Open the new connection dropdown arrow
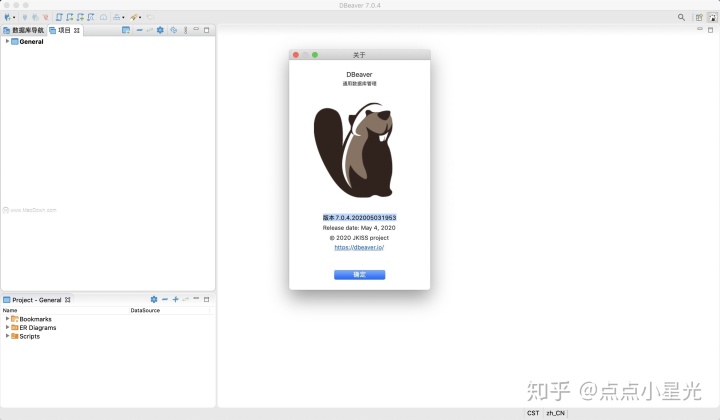The width and height of the screenshot is (720, 420). [14, 18]
